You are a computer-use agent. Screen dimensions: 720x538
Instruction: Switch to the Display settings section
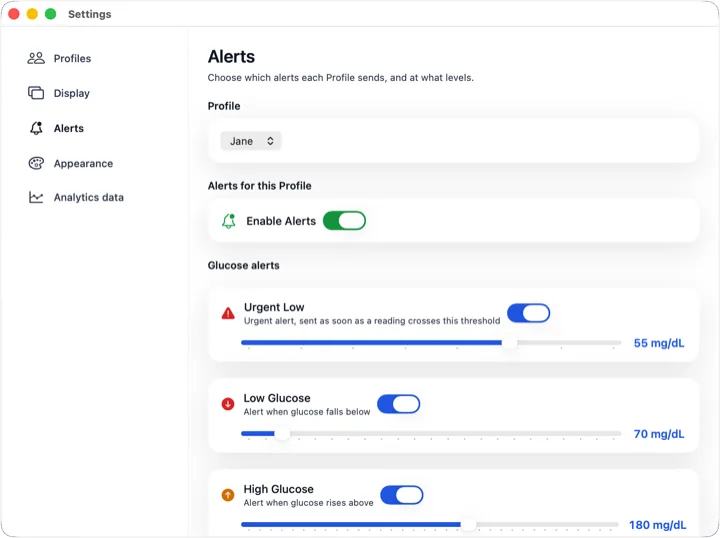[71, 93]
